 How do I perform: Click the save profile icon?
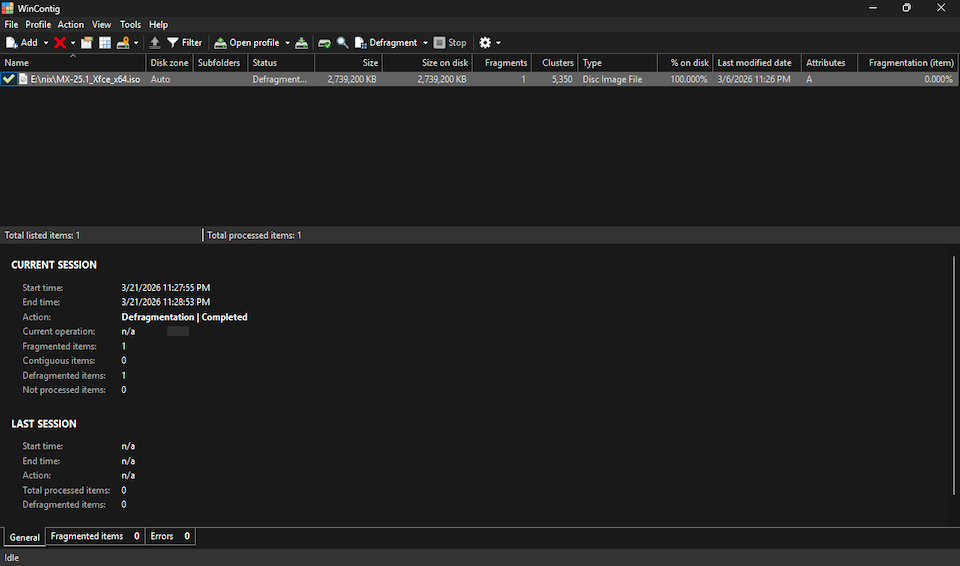(302, 43)
